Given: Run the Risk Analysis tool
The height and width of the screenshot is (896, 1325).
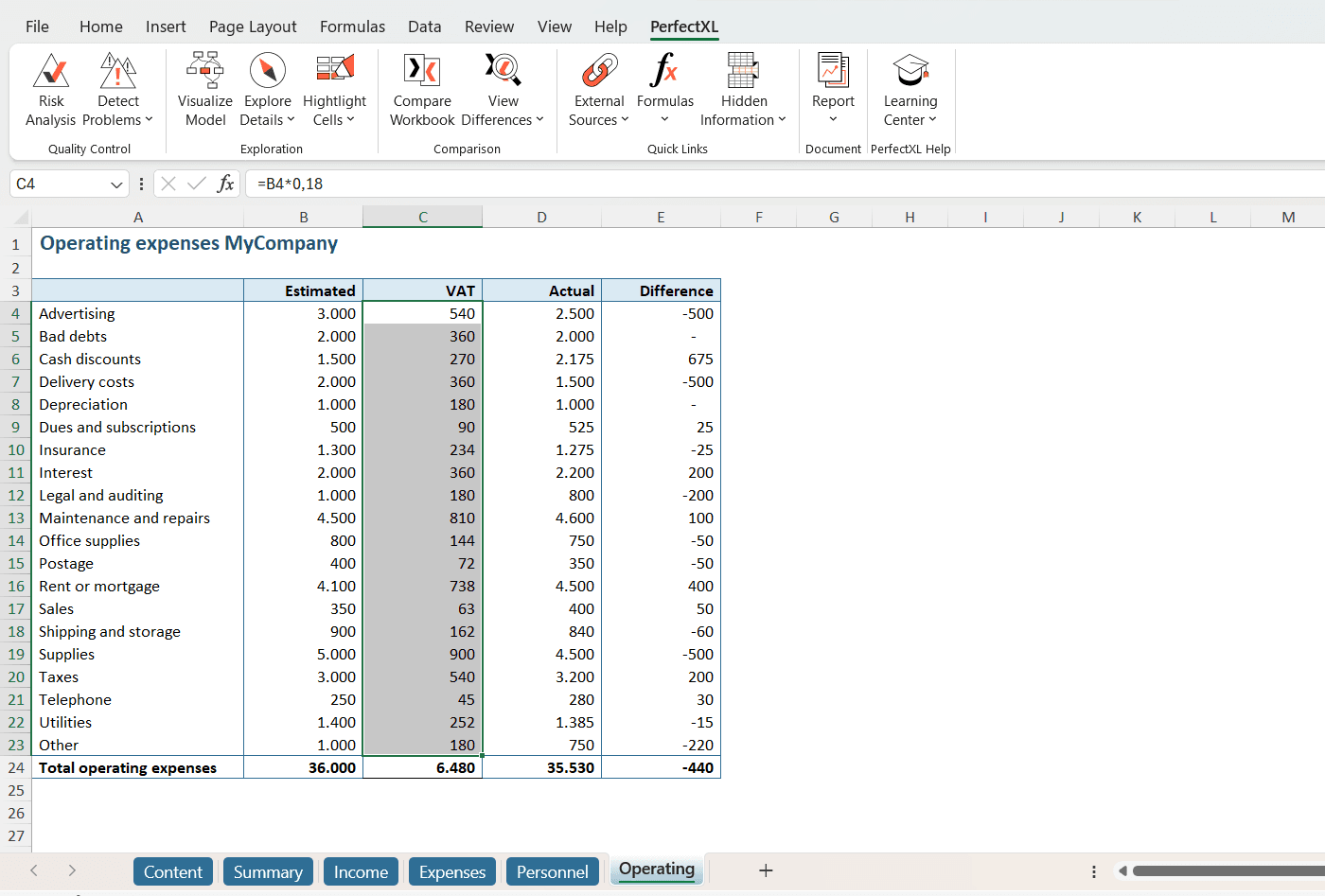Looking at the screenshot, I should (51, 89).
